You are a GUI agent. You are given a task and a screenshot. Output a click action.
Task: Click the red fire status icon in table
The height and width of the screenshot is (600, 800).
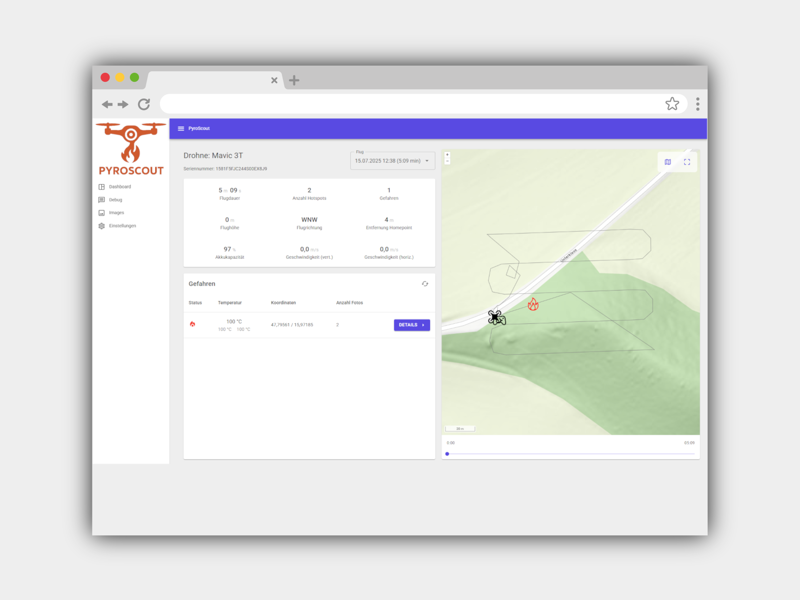coord(192,324)
